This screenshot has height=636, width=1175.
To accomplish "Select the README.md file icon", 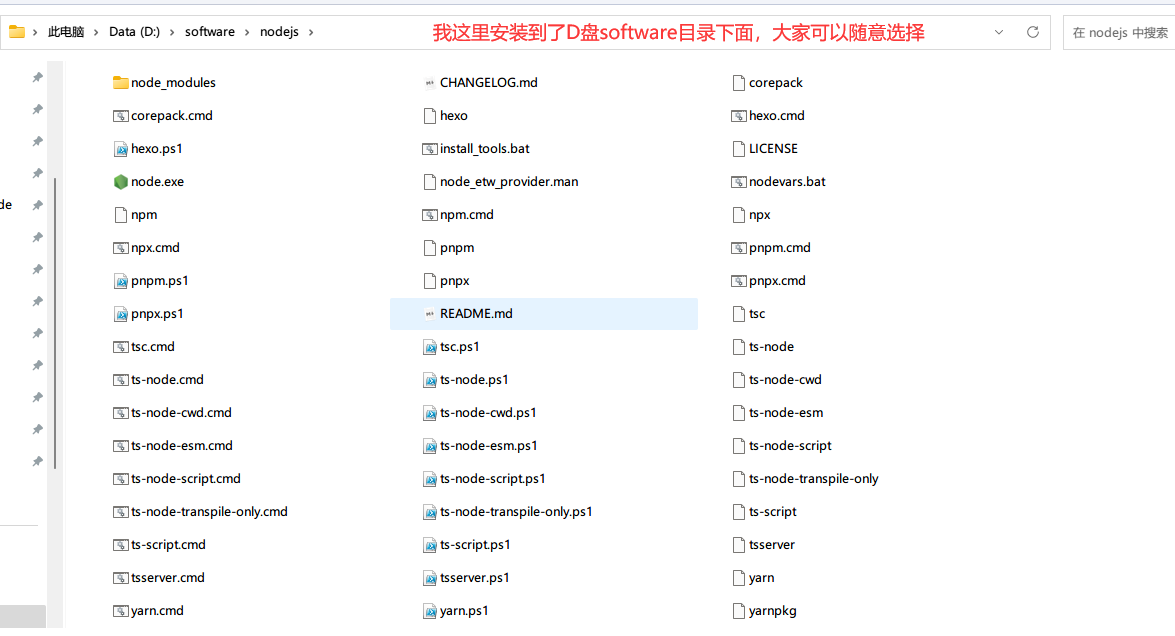I will 430,314.
